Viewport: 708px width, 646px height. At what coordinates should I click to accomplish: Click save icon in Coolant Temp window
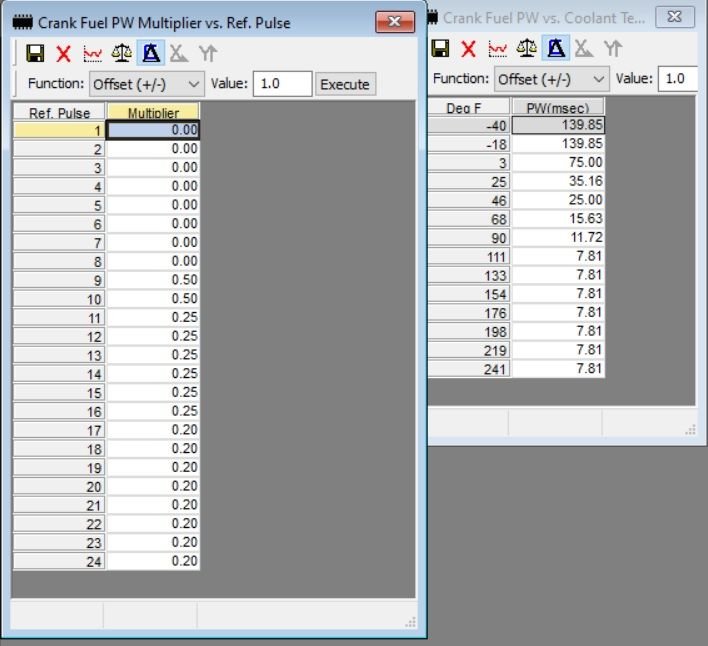click(x=440, y=48)
